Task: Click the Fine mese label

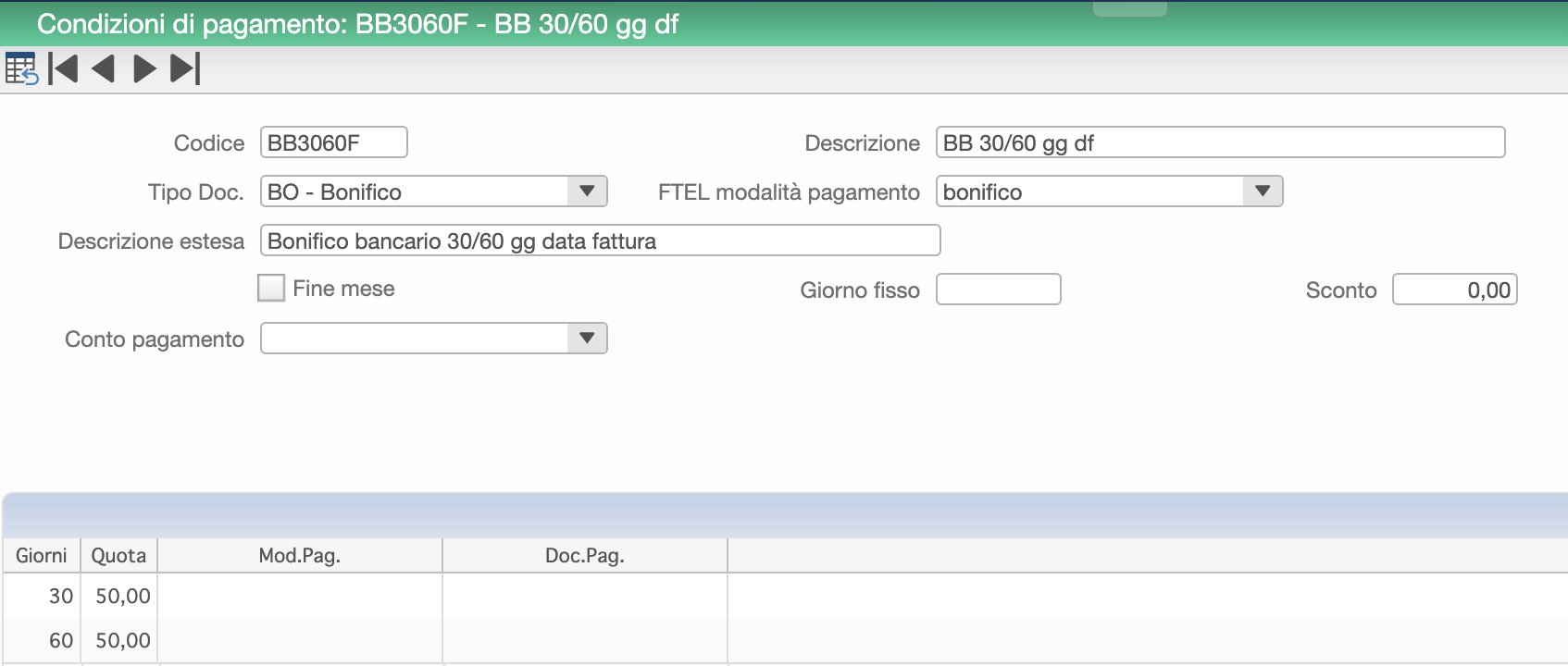Action: tap(343, 289)
